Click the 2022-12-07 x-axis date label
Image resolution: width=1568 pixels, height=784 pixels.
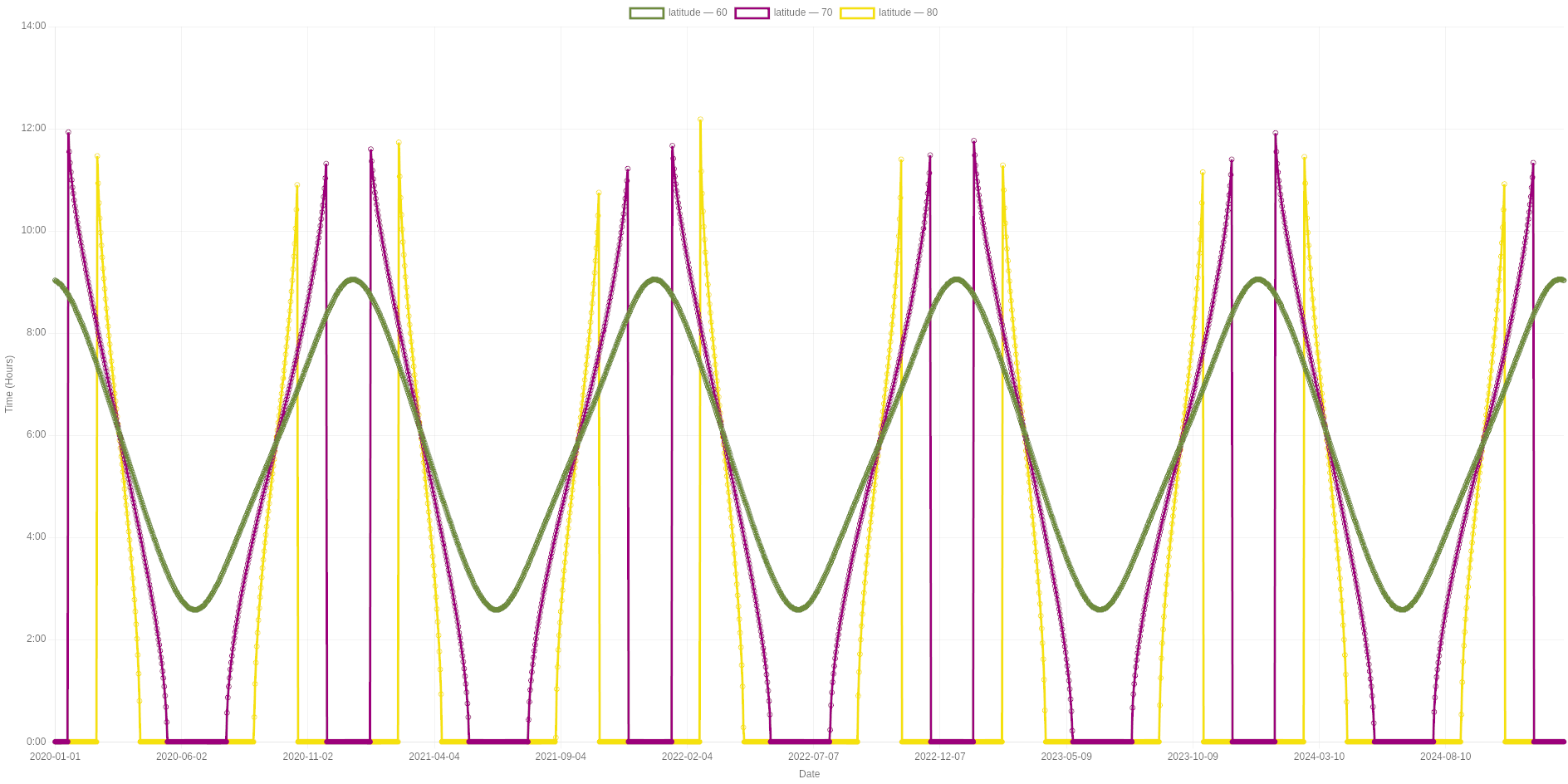[x=940, y=757]
